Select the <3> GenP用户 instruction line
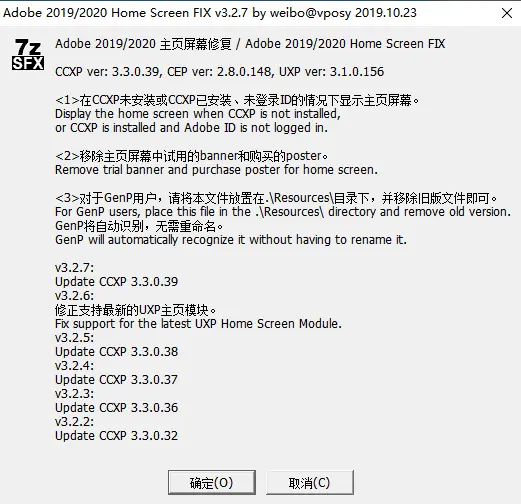Screen dimensions: 521x504 276,198
